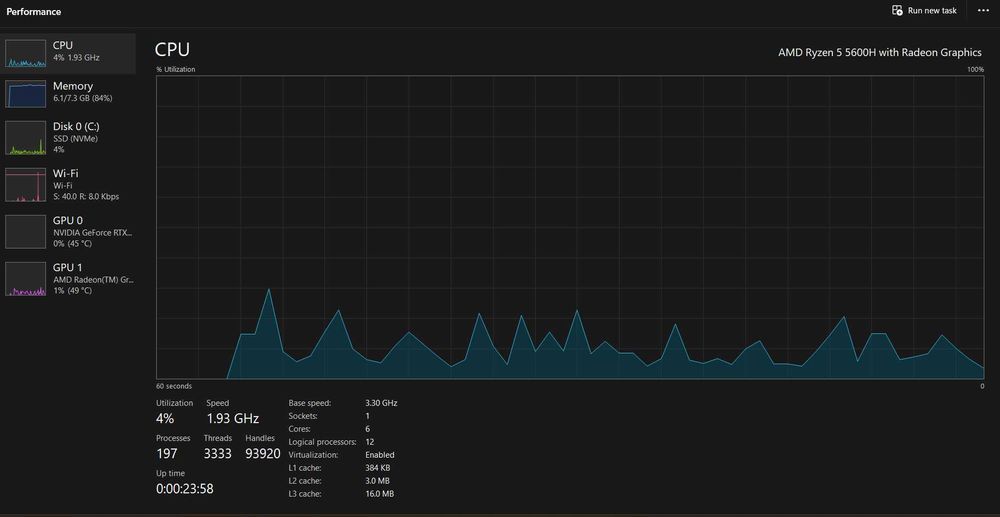Click the Virtualization Enabled entry
This screenshot has width=1000, height=517.
[341, 455]
